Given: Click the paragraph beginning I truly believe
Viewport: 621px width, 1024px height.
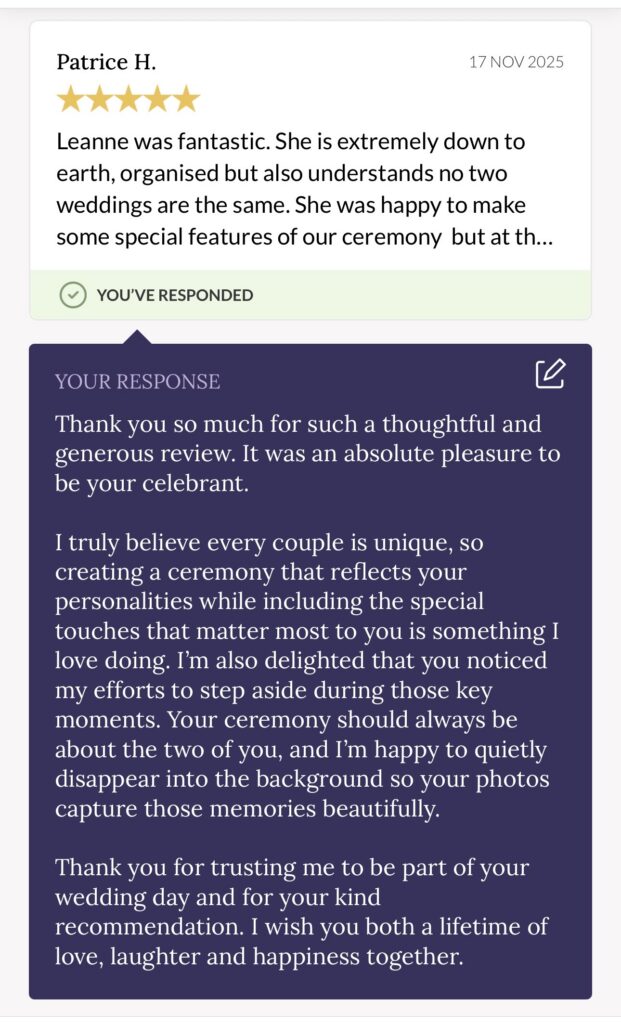Looking at the screenshot, I should tap(307, 675).
